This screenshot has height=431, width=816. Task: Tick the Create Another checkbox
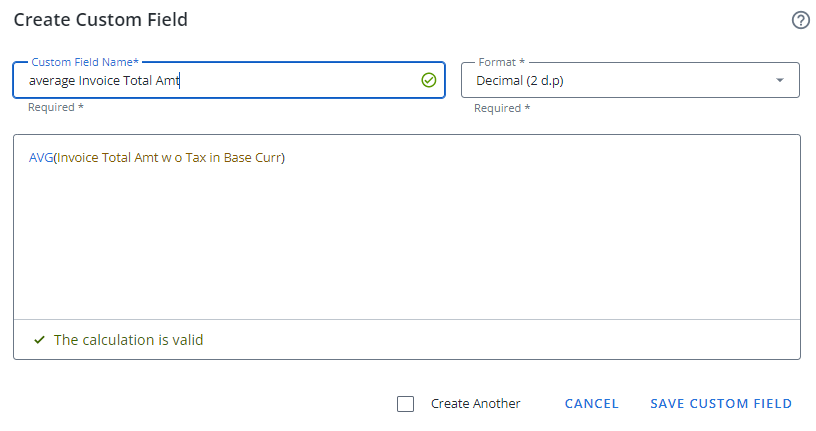pos(405,404)
